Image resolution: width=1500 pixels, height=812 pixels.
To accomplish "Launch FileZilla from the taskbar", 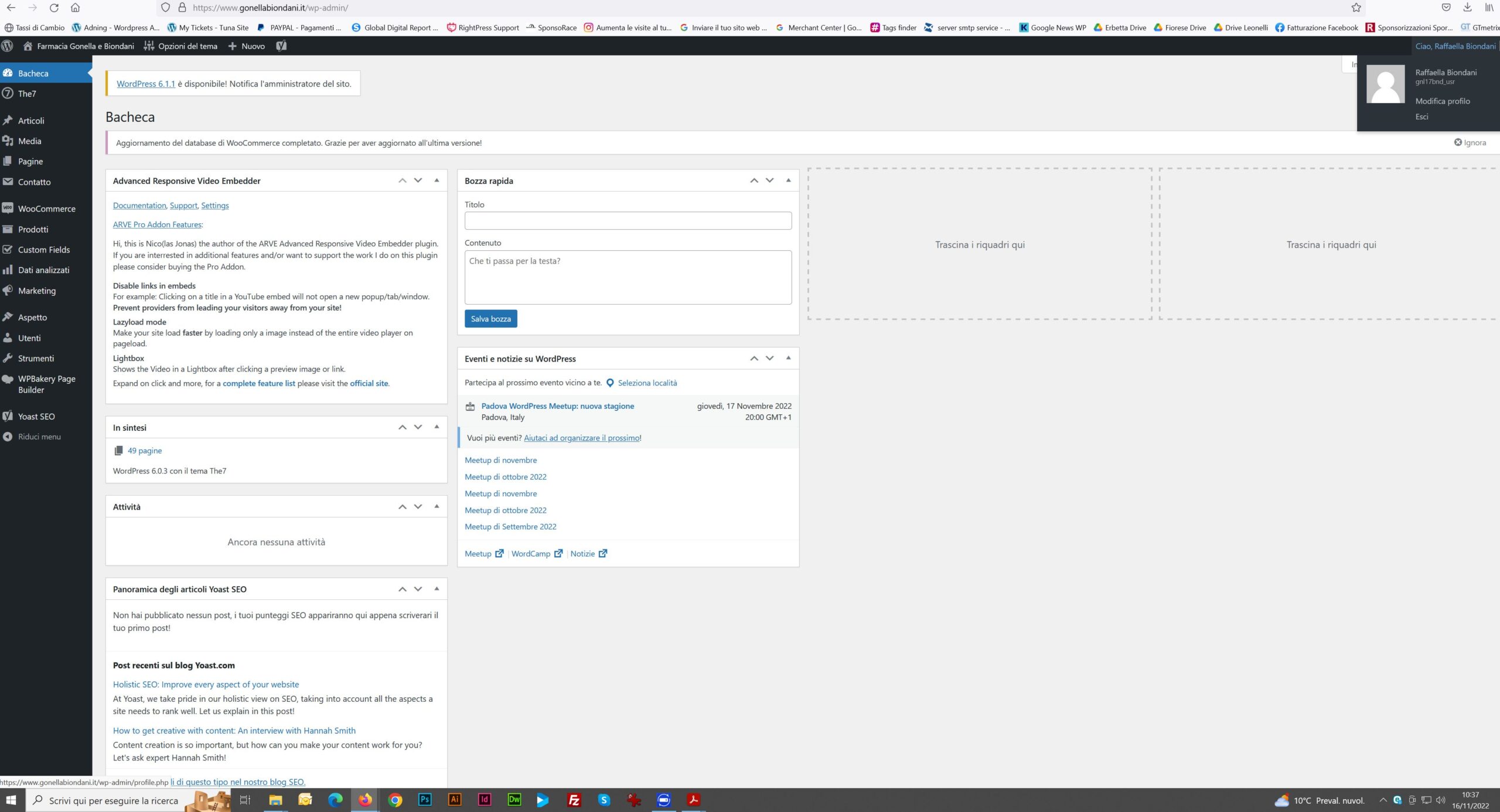I will 574,800.
